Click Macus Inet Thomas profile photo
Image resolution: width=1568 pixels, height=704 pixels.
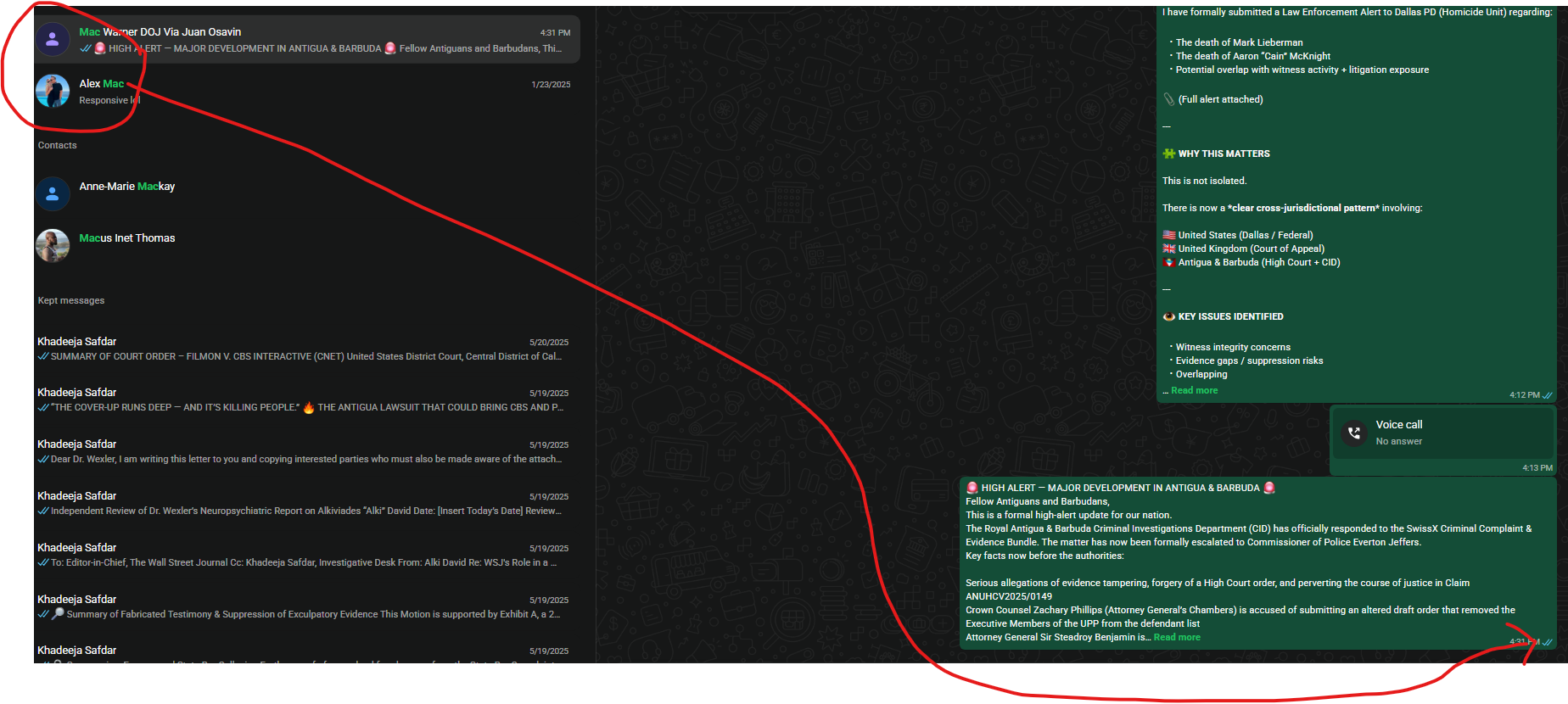(x=53, y=246)
